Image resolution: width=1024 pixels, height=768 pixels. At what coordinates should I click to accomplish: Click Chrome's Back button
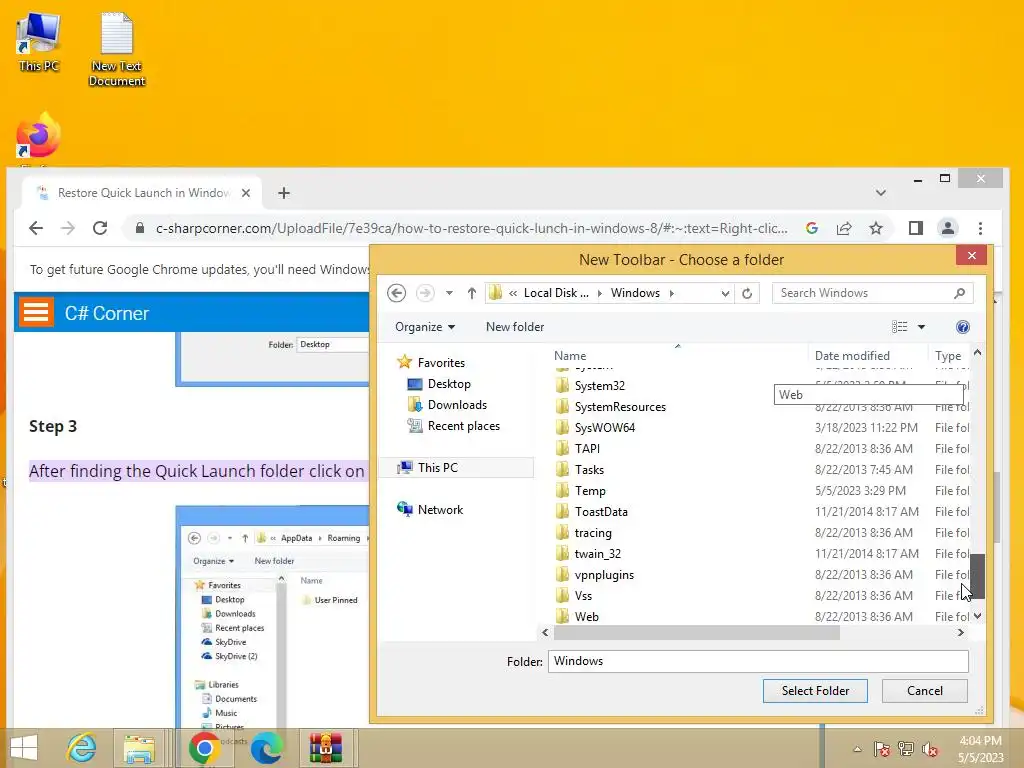[36, 228]
